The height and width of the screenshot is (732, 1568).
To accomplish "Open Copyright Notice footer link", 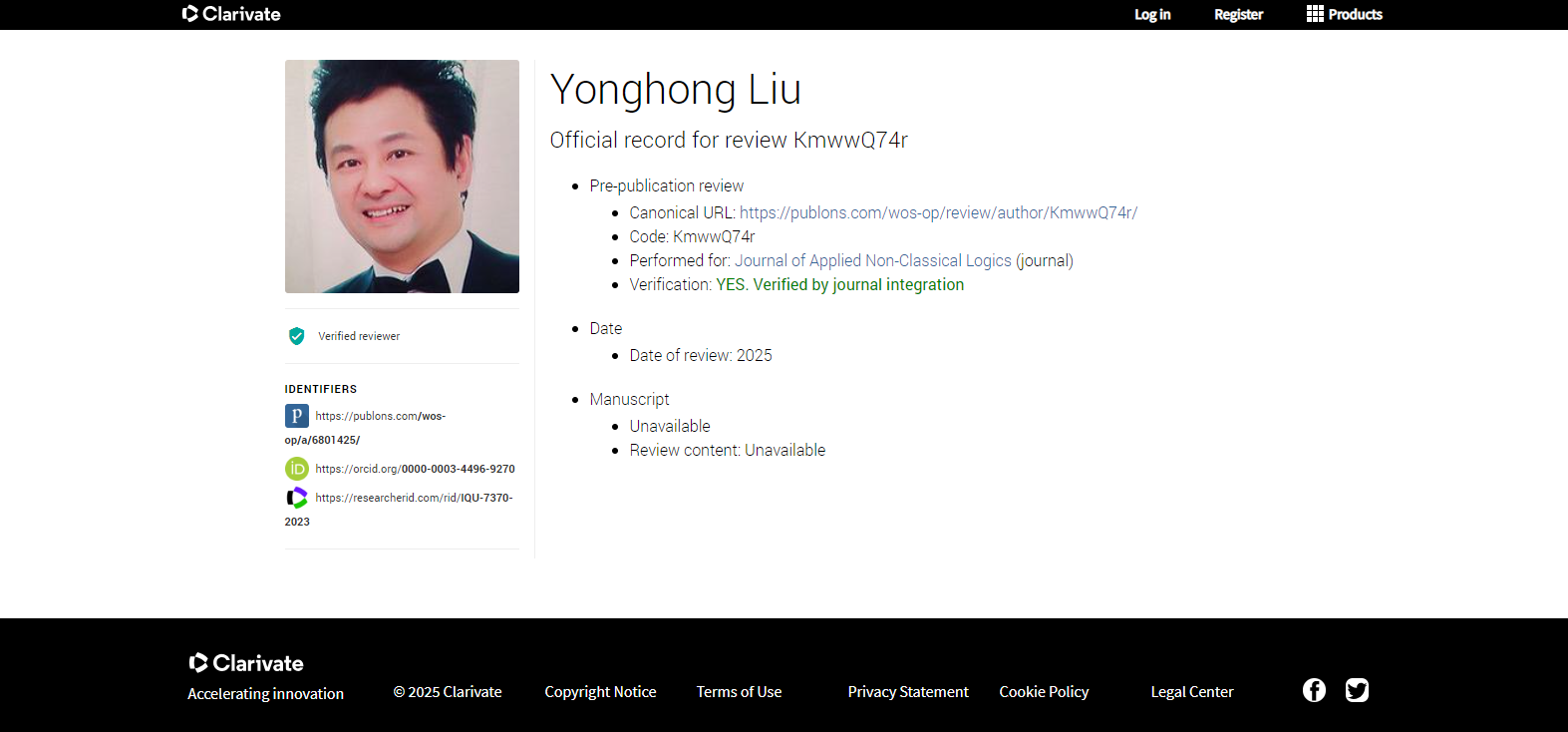I will pos(600,692).
